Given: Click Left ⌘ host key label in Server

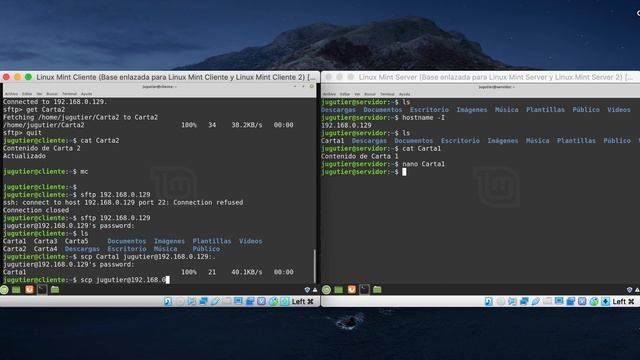Looking at the screenshot, I should pos(623,301).
